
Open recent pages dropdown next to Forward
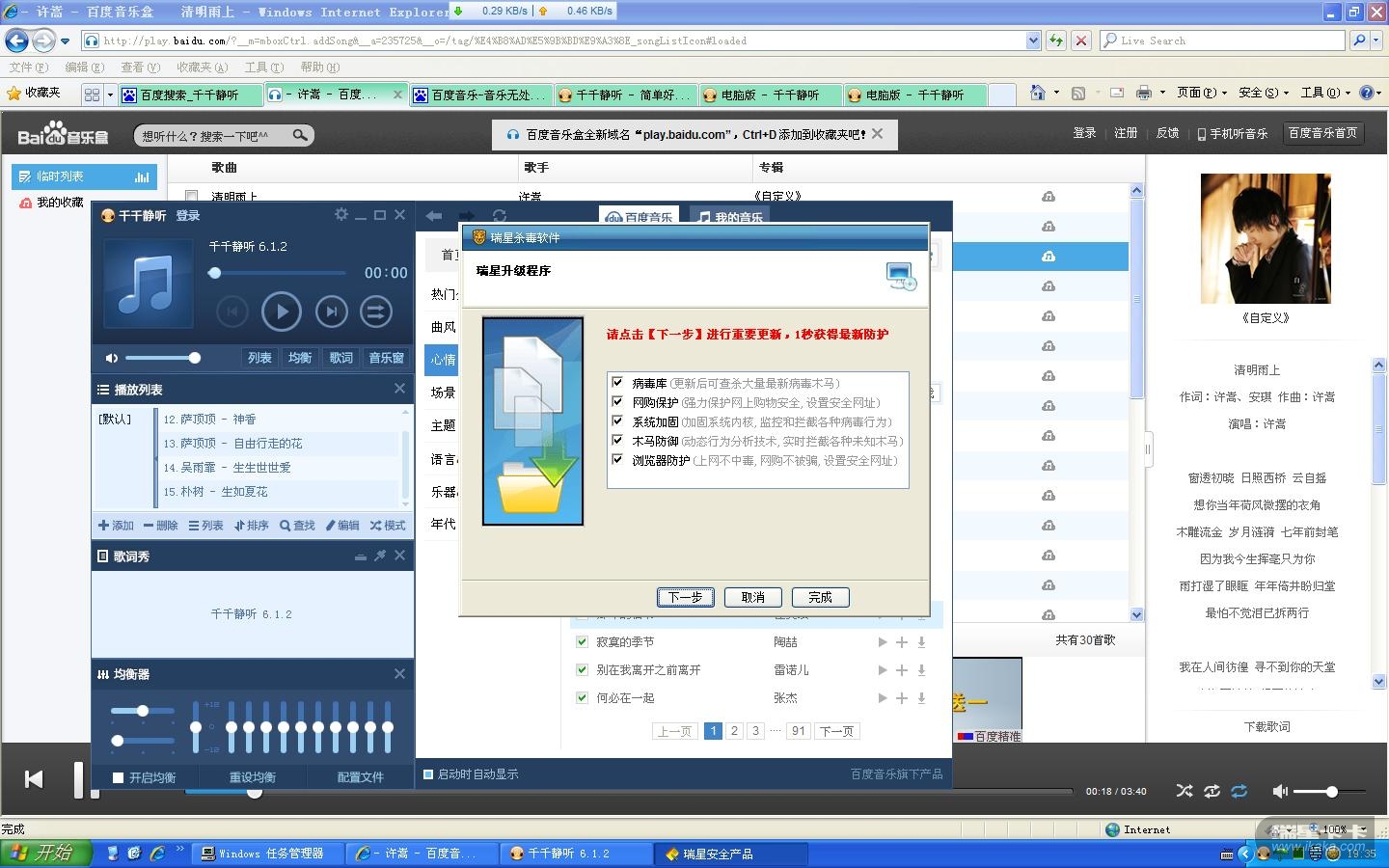coord(65,41)
